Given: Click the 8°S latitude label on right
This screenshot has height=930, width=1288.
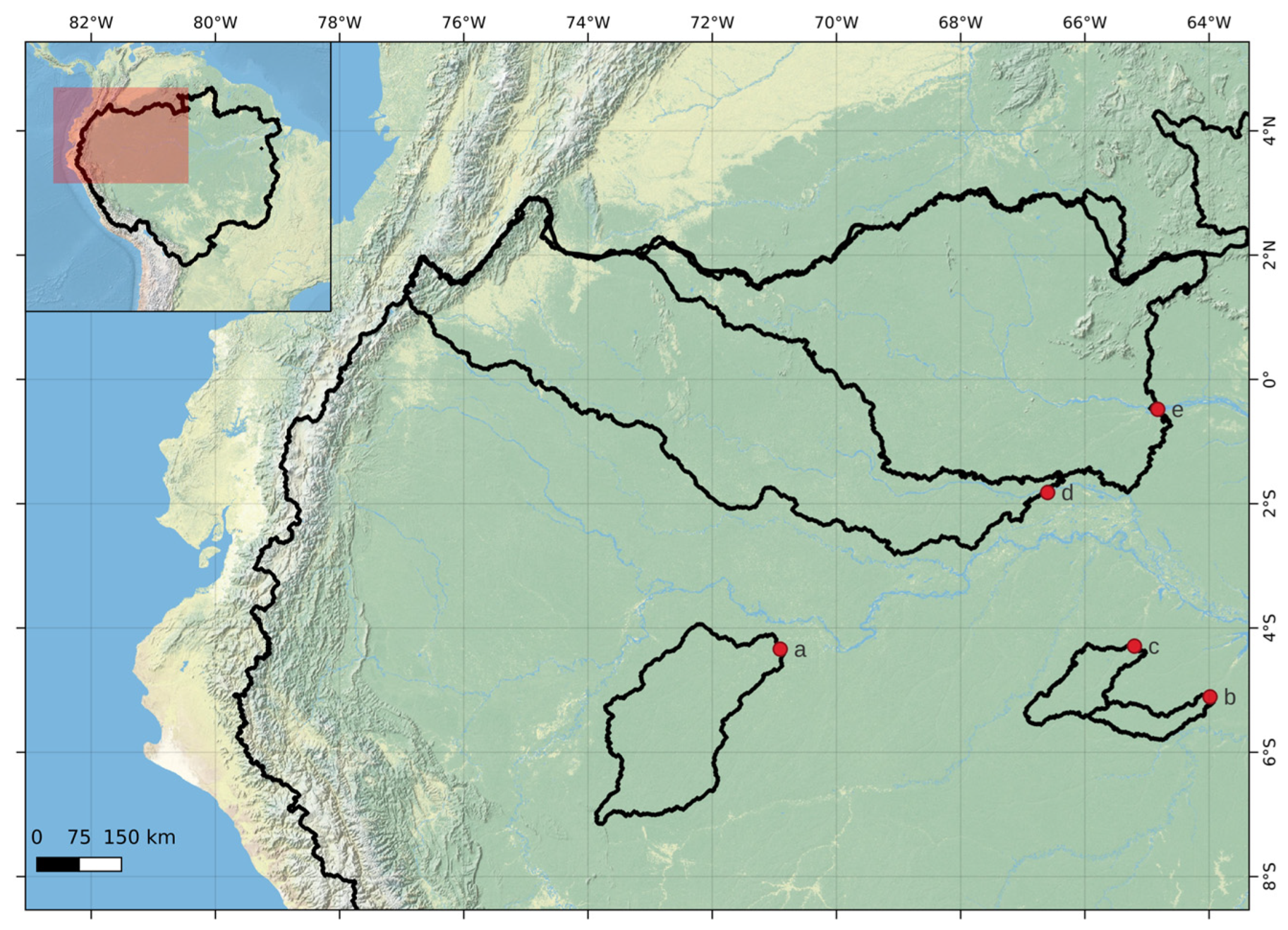Looking at the screenshot, I should point(1269,876).
